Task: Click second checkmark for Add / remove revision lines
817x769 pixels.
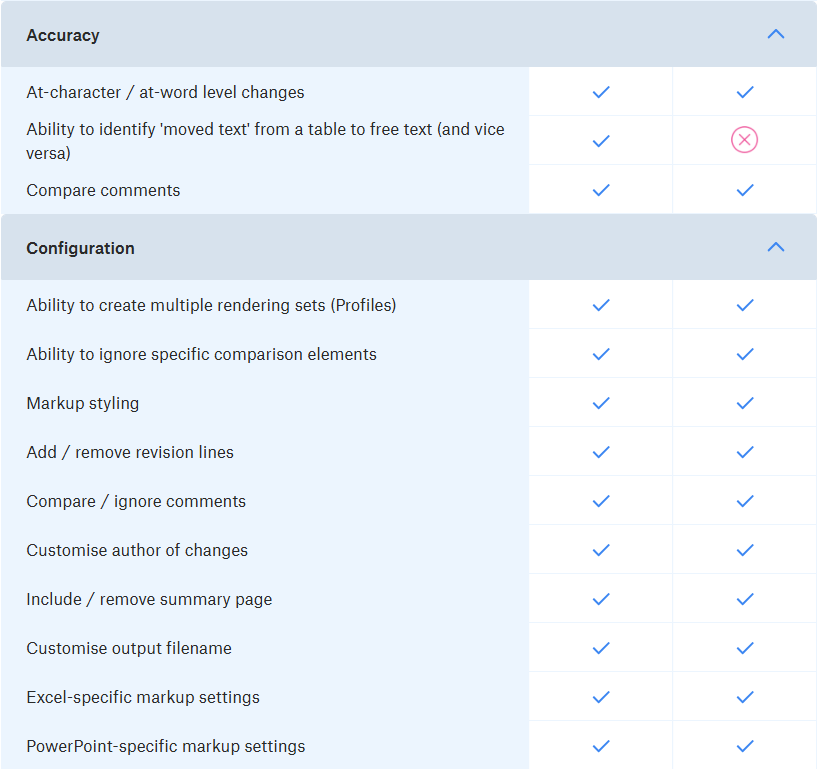Action: 745,452
